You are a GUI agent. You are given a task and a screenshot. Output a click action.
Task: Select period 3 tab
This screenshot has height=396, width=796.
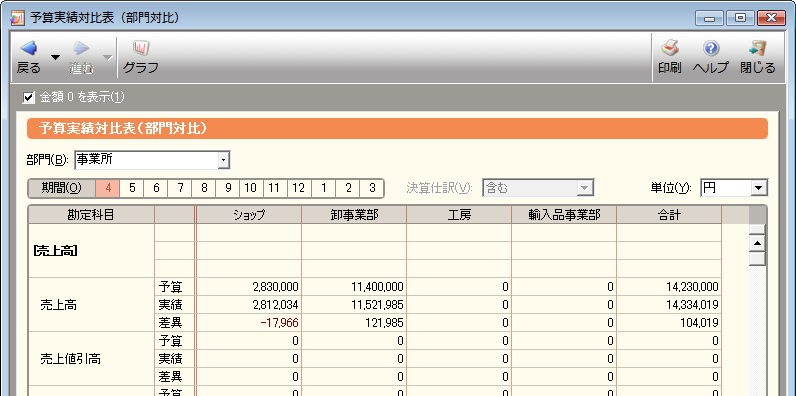(372, 188)
